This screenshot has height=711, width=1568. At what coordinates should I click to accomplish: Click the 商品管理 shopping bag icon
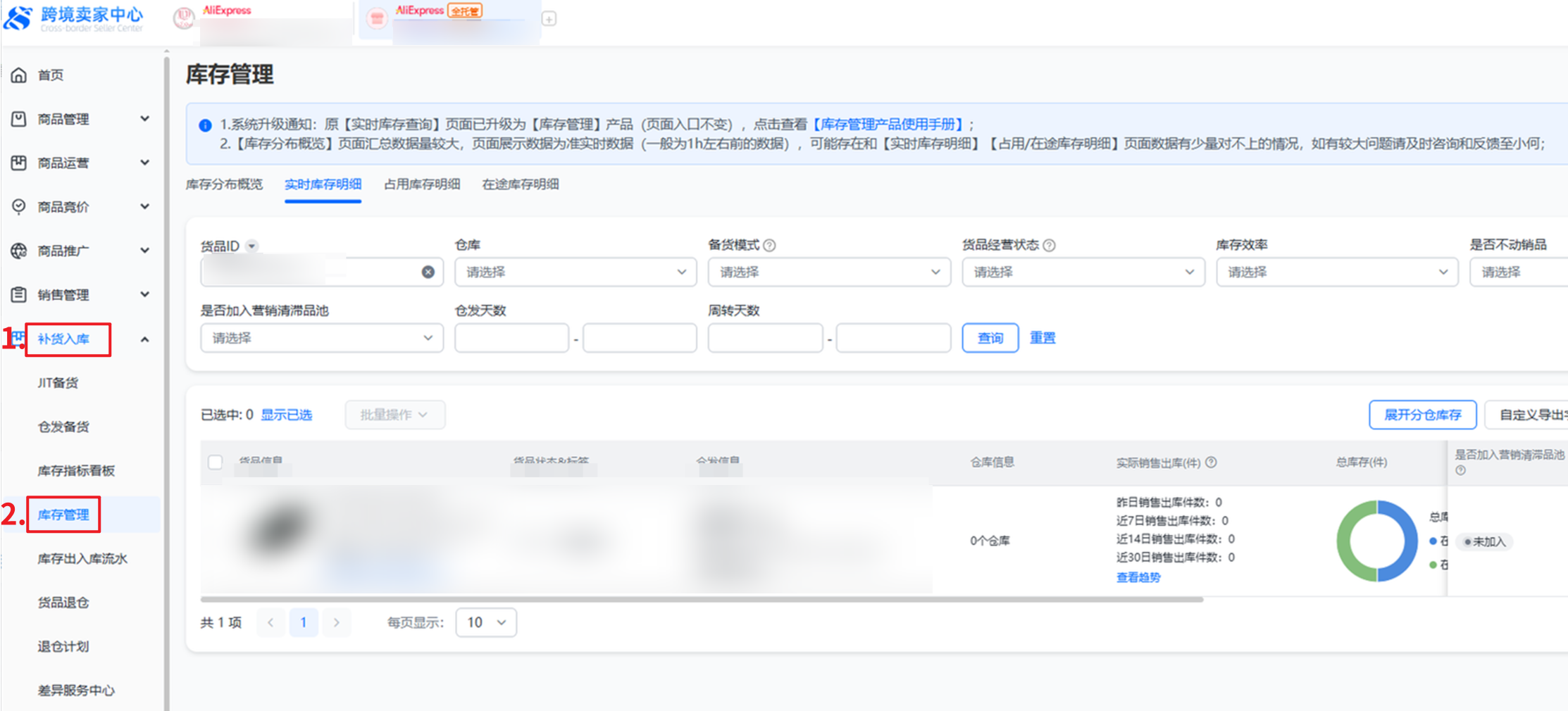coord(19,119)
